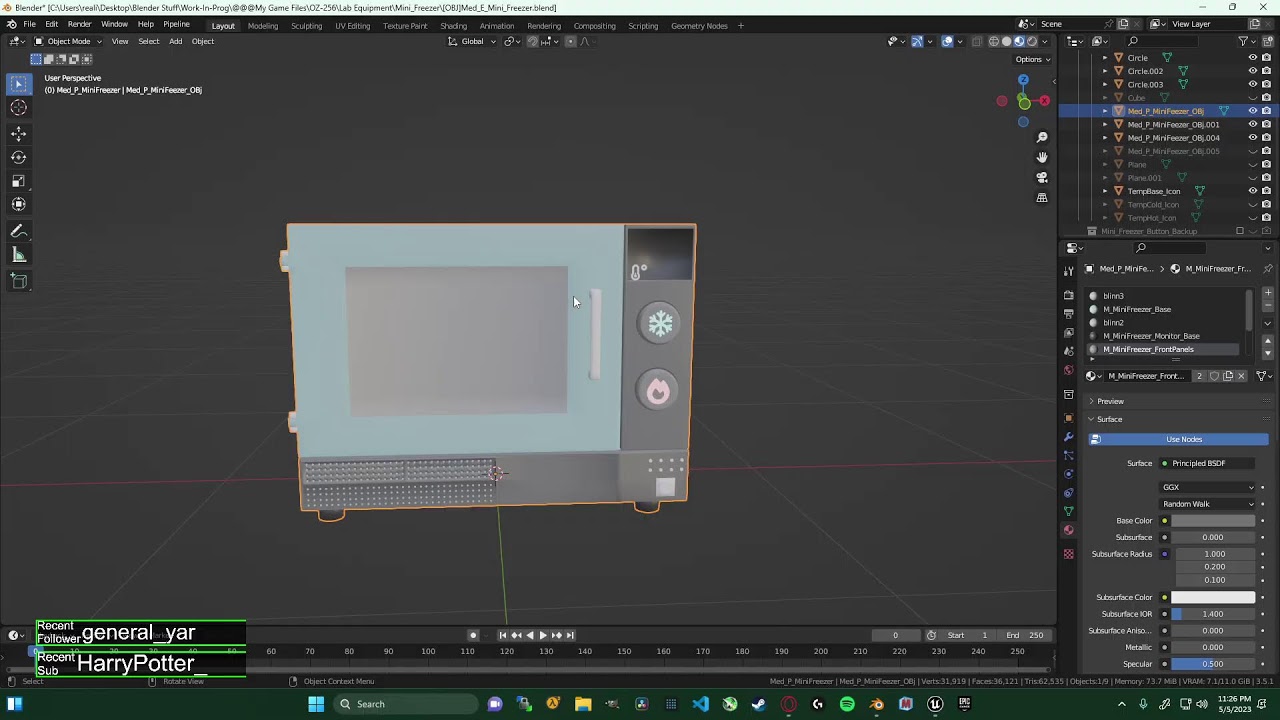Screen dimensions: 1280x720
Task: Open Global transform orientation dropdown
Action: pyautogui.click(x=472, y=41)
